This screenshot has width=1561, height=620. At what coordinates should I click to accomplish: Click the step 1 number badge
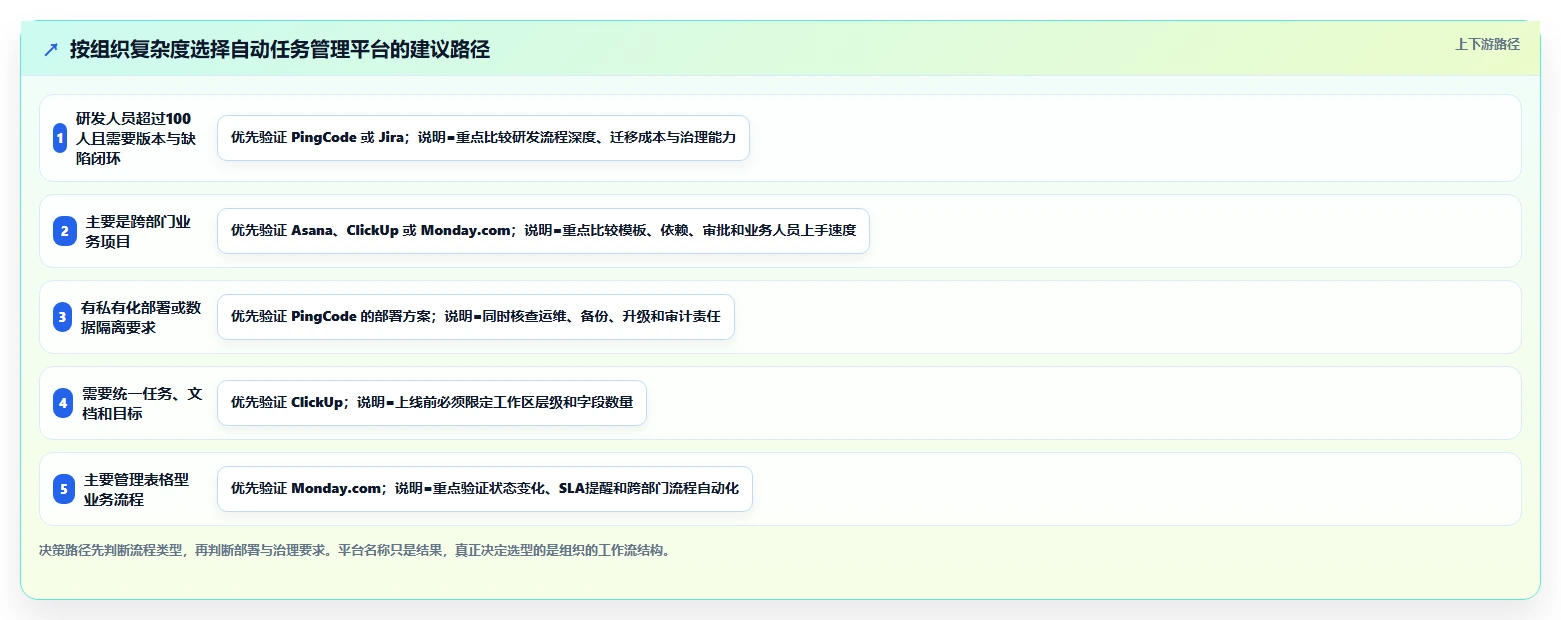click(x=60, y=138)
